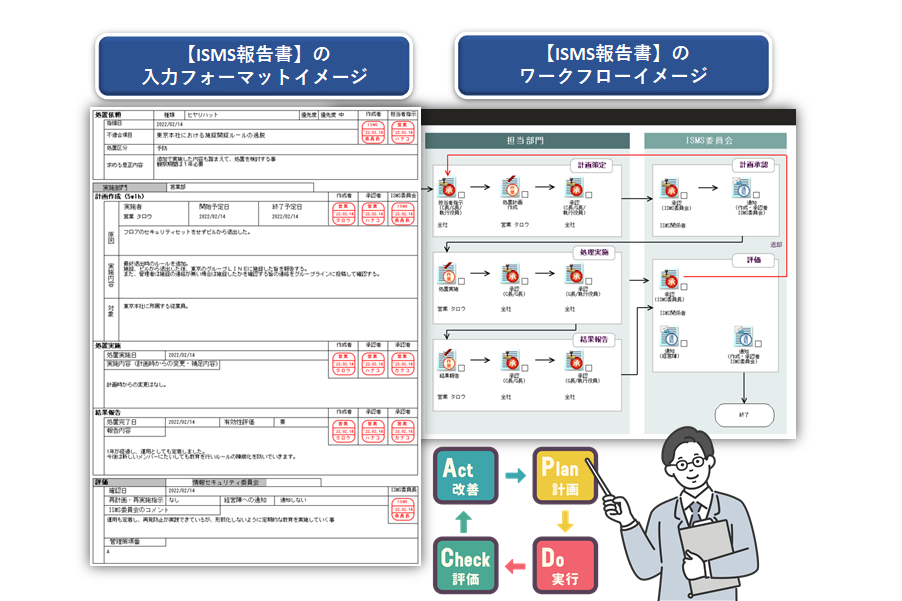Select the ISMS委員会 lane header
Image resolution: width=902 pixels, height=601 pixels.
(716, 142)
